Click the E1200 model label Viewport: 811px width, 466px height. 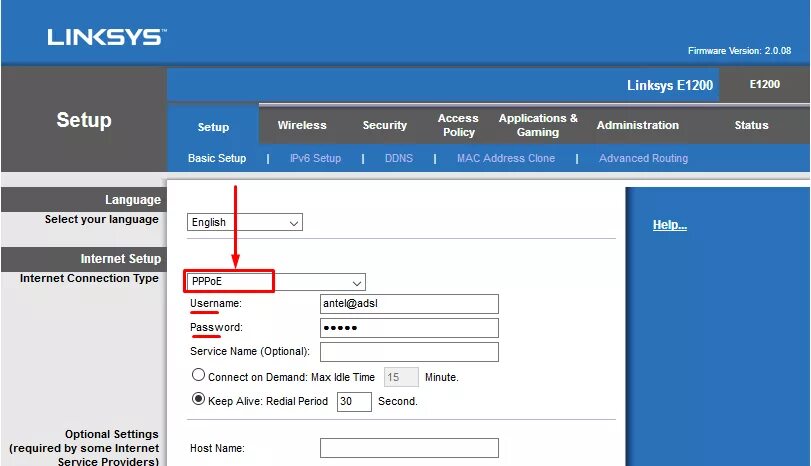pyautogui.click(x=765, y=84)
